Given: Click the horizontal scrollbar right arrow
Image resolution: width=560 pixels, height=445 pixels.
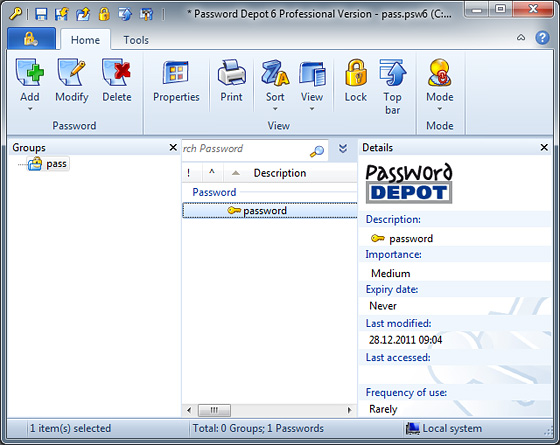Looking at the screenshot, I should [349, 410].
